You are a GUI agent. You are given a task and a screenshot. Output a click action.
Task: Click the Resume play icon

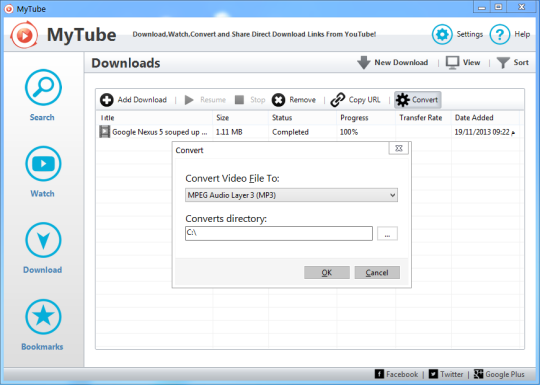pyautogui.click(x=189, y=100)
